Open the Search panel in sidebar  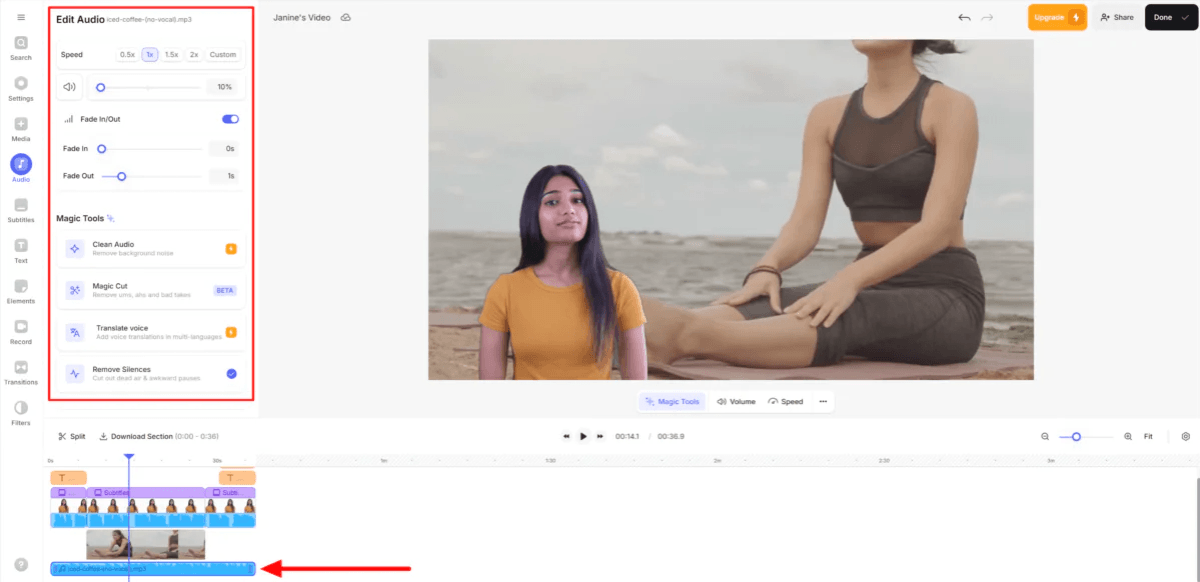point(21,47)
